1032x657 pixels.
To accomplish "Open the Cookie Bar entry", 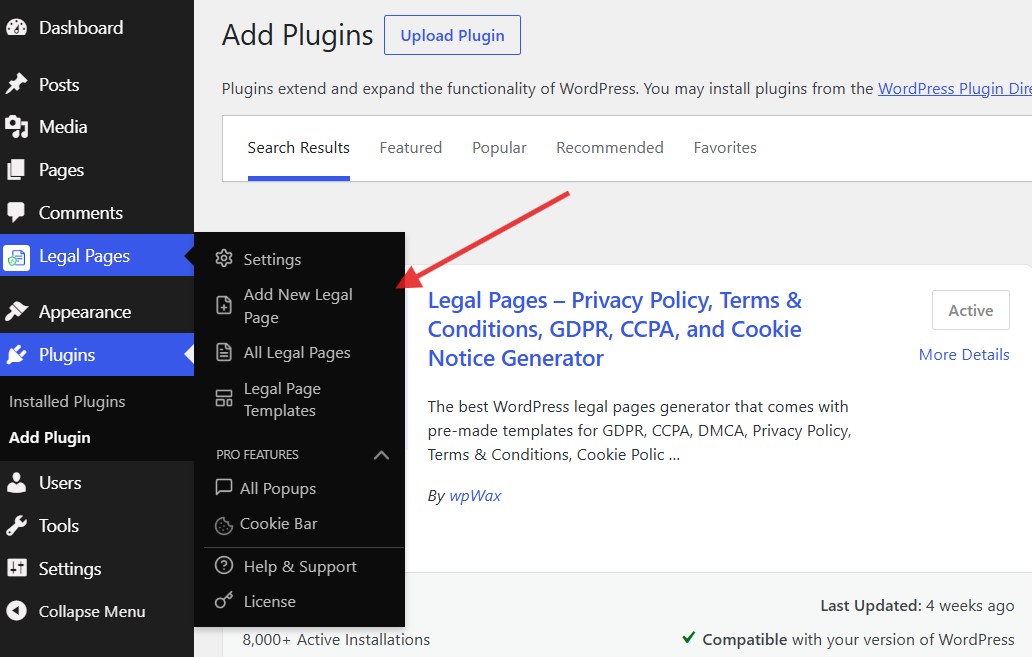I will pyautogui.click(x=278, y=524).
